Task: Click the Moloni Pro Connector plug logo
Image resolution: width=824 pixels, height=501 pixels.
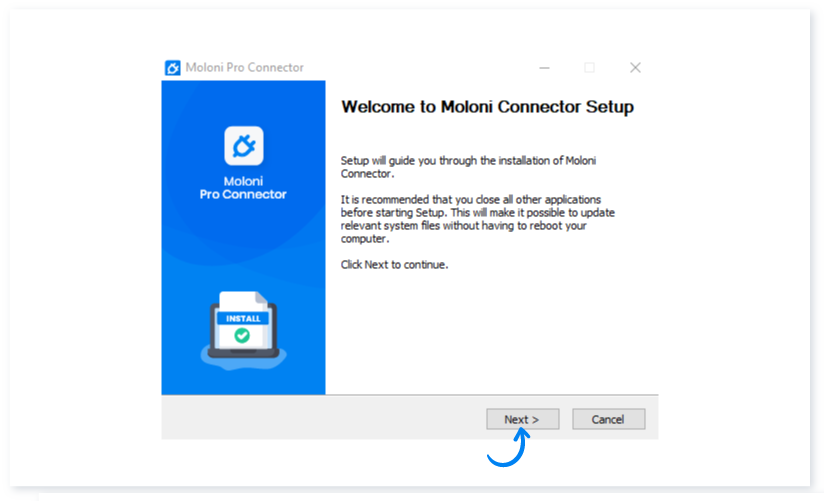Action: click(243, 146)
